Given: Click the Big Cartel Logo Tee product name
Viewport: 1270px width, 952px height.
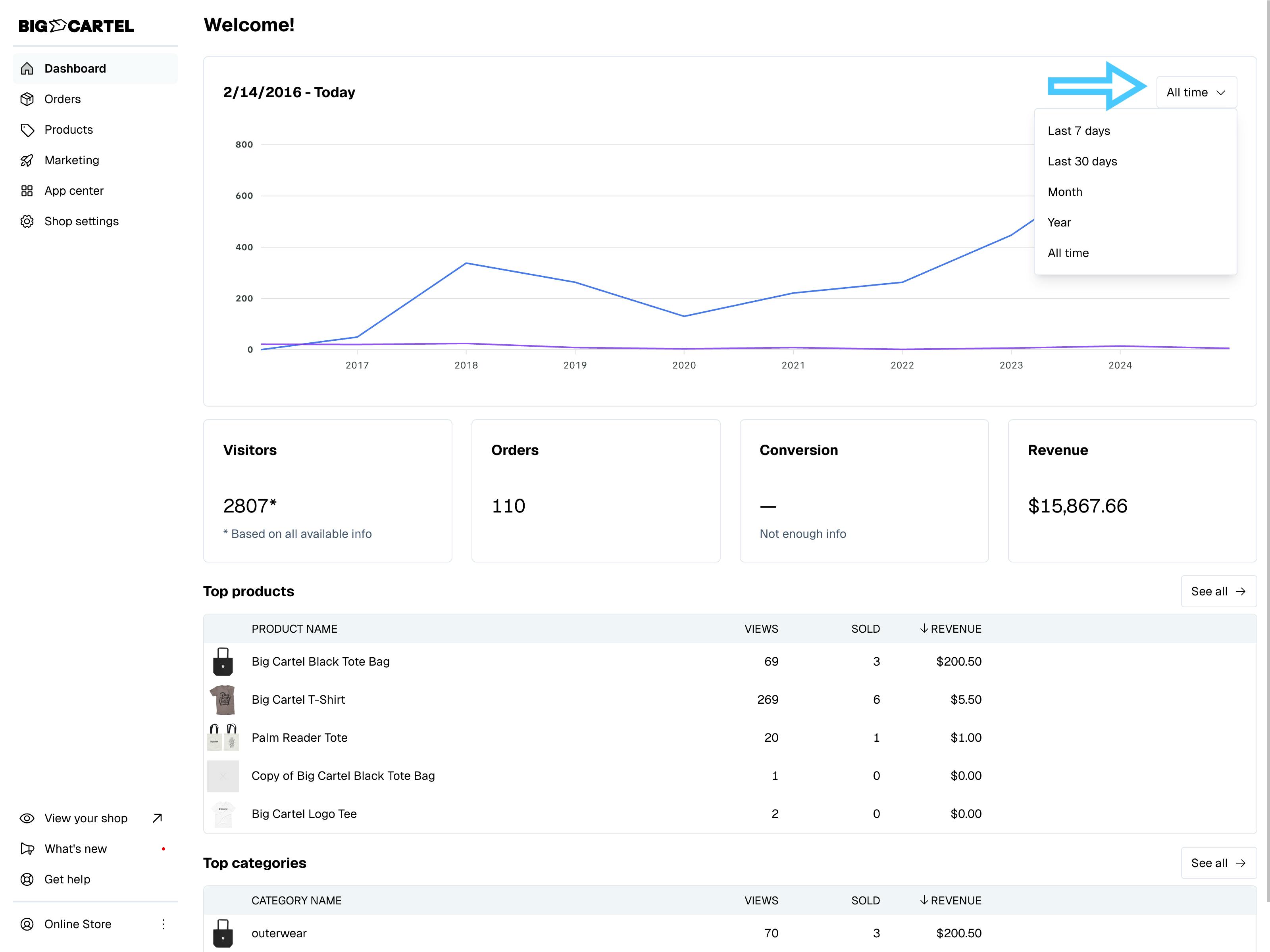Looking at the screenshot, I should pos(304,814).
